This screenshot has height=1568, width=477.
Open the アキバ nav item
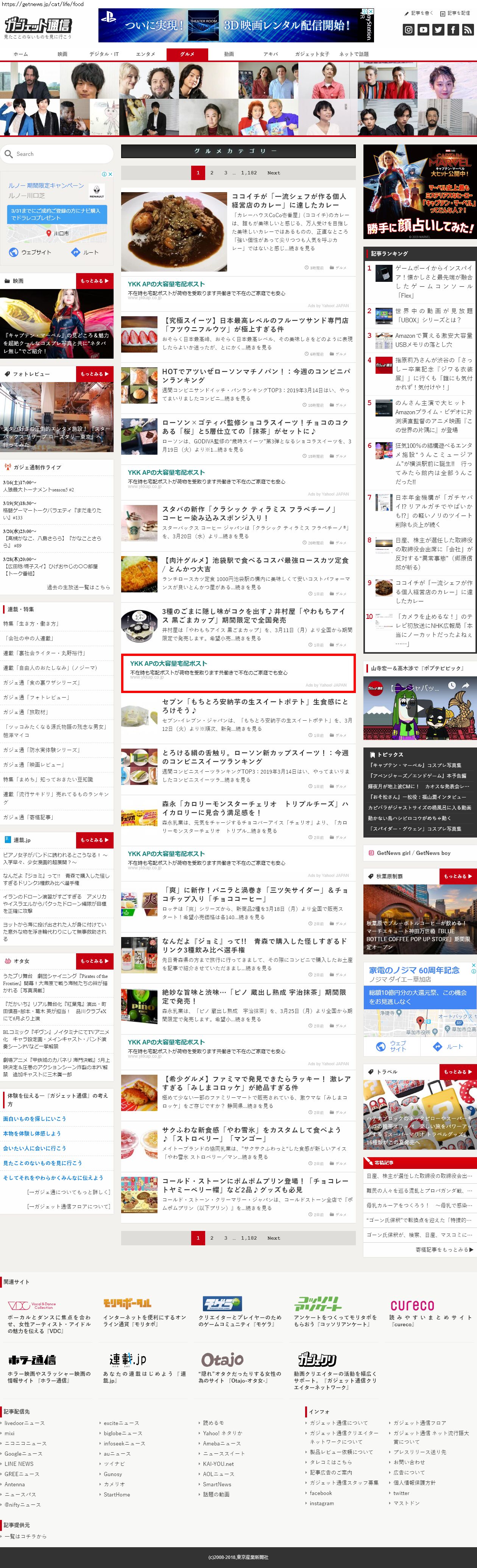tap(270, 54)
